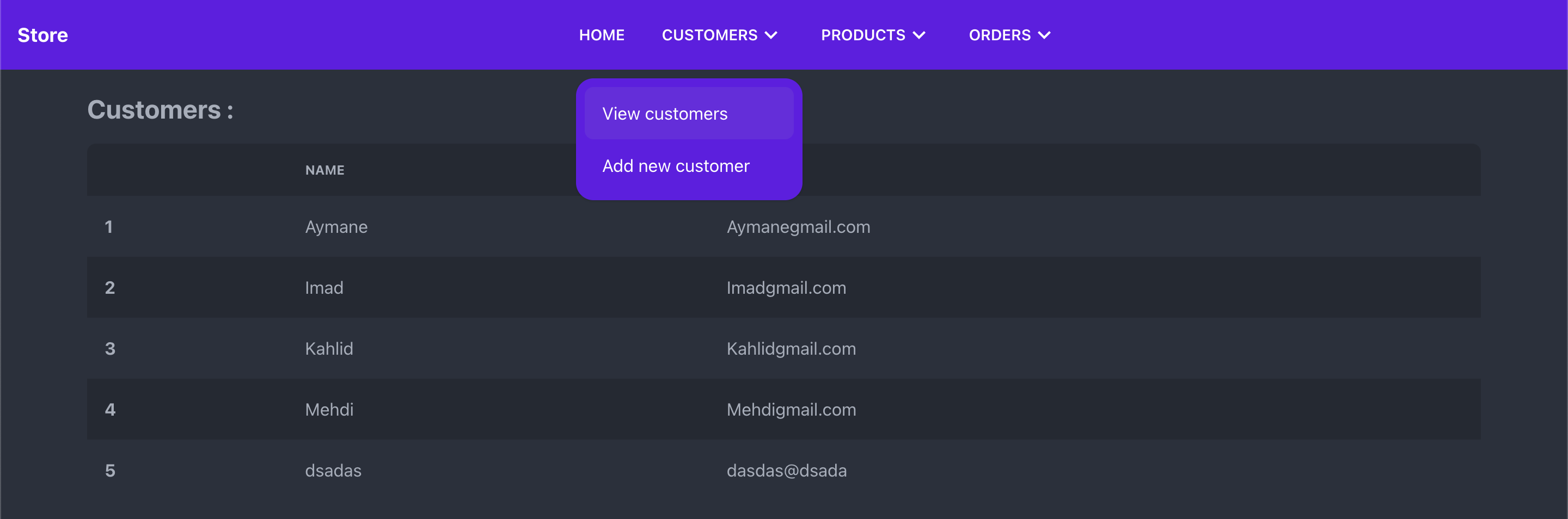Image resolution: width=1568 pixels, height=519 pixels.
Task: Select the dsadas customer name
Action: (x=333, y=471)
